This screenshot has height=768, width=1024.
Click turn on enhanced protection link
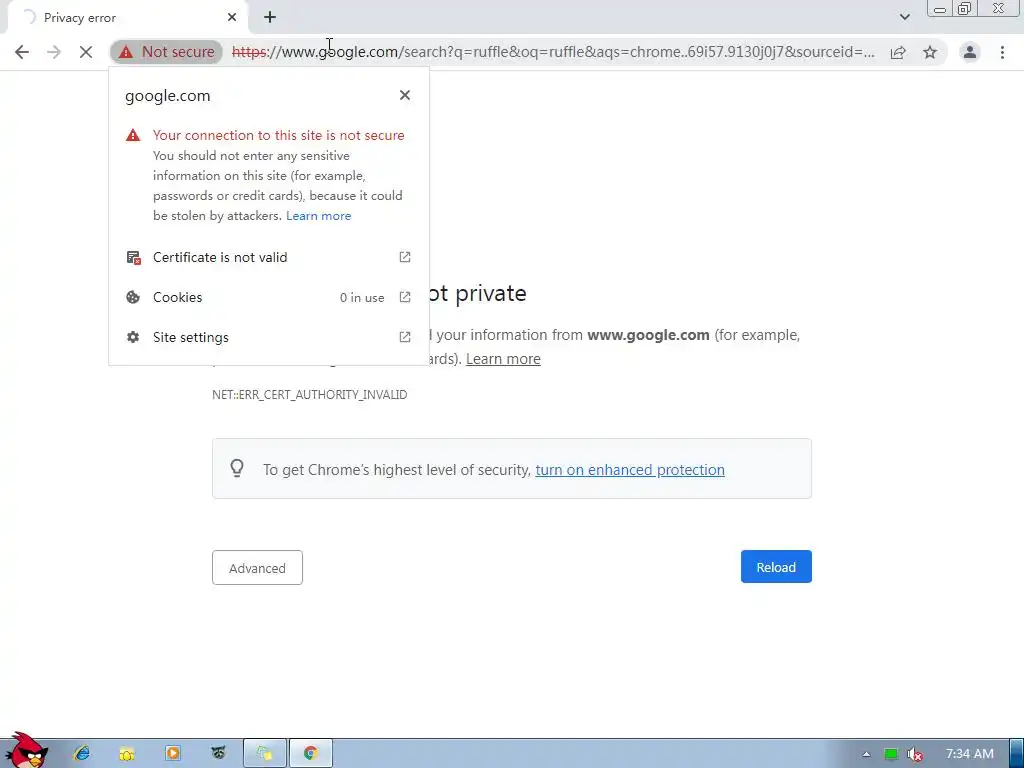[630, 470]
